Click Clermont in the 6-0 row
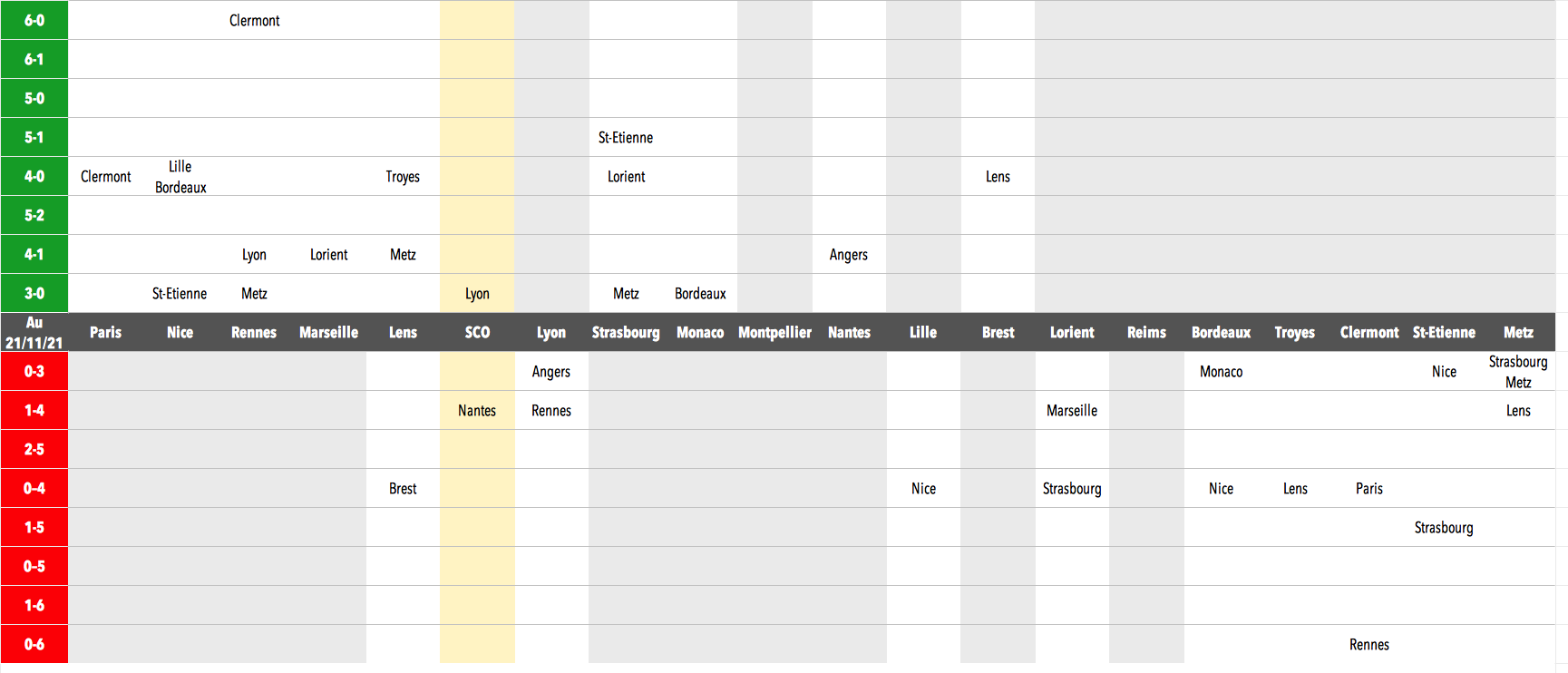1568x673 pixels. click(x=254, y=21)
